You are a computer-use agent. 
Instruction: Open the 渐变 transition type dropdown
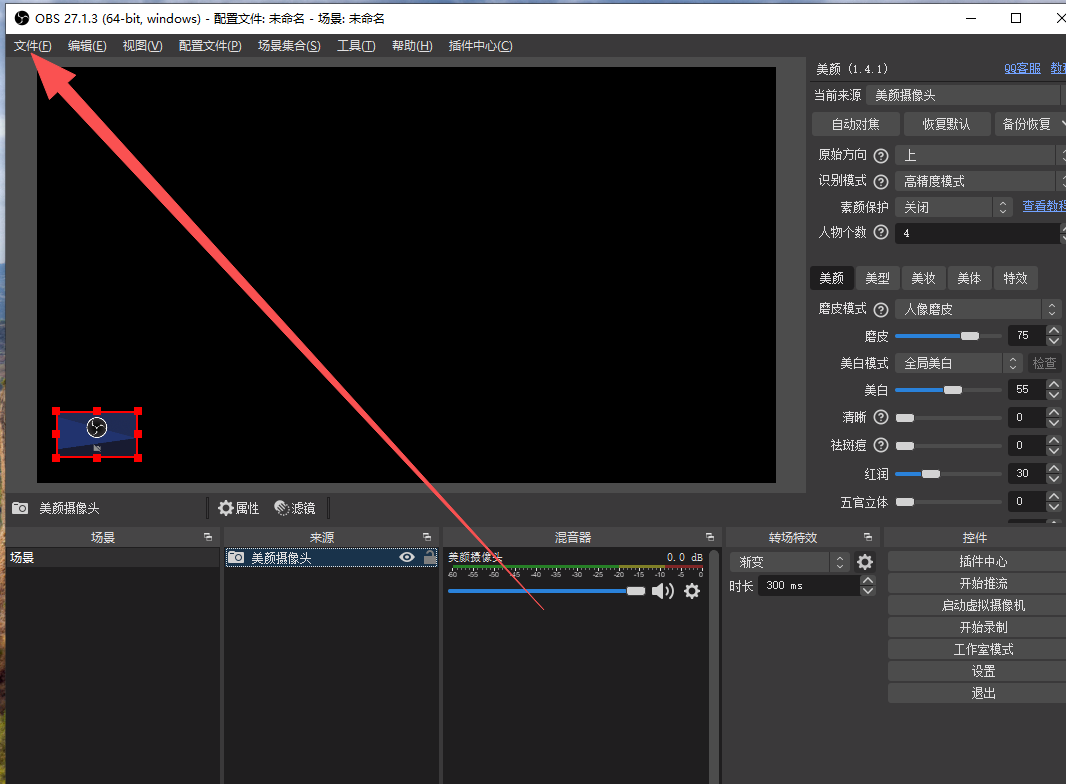click(x=789, y=562)
